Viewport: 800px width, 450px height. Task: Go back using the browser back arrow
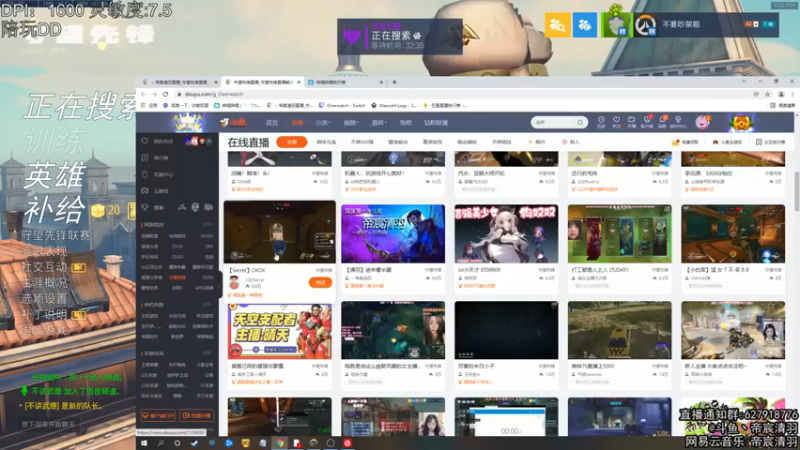tap(143, 94)
